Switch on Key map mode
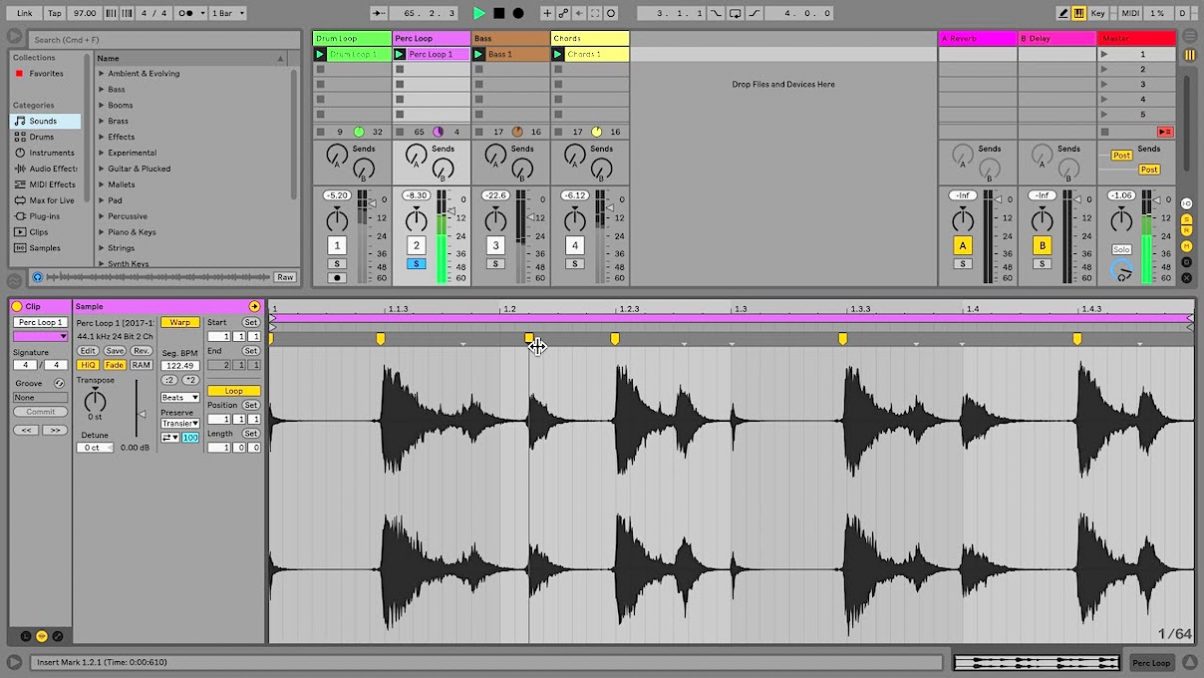 (x=1098, y=13)
